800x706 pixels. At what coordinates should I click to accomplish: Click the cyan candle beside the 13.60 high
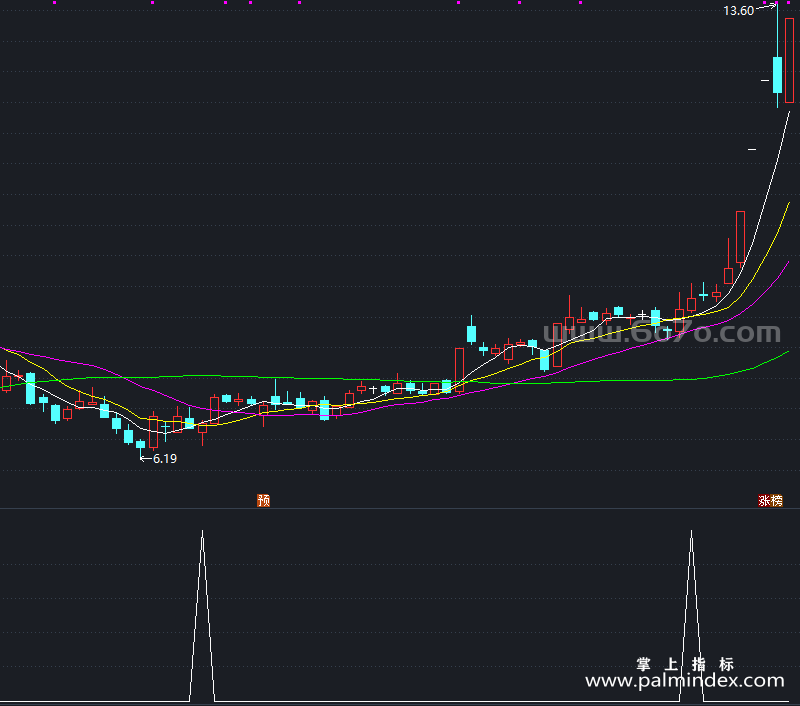pyautogui.click(x=778, y=74)
